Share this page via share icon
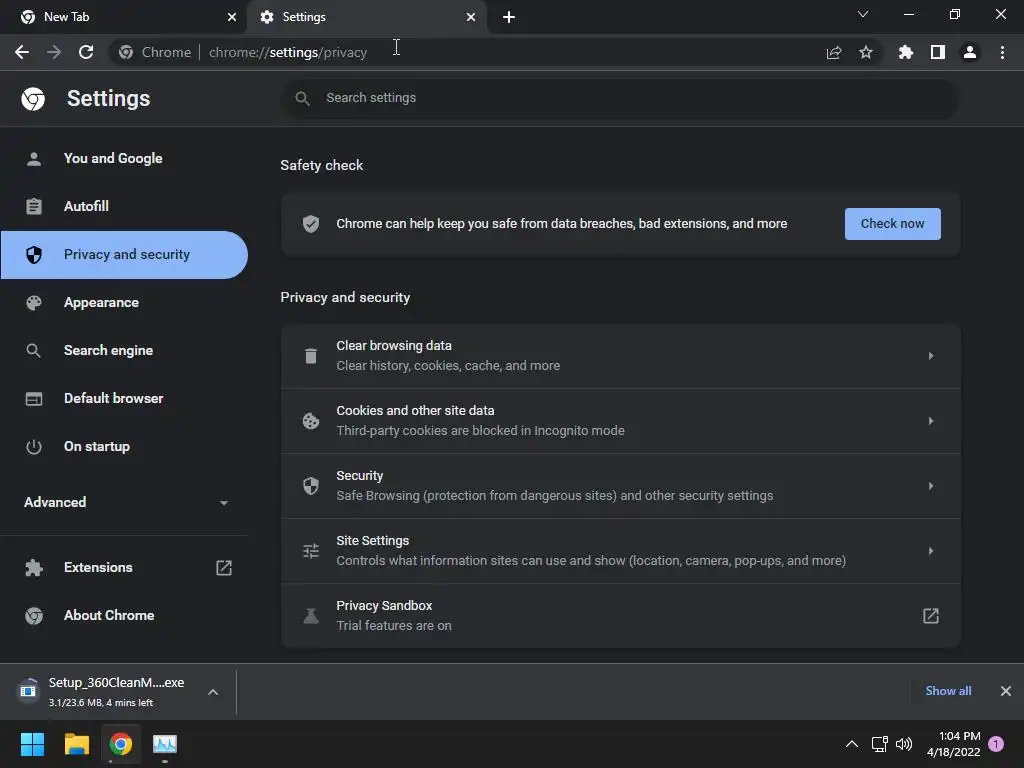1024x768 pixels. coord(833,52)
